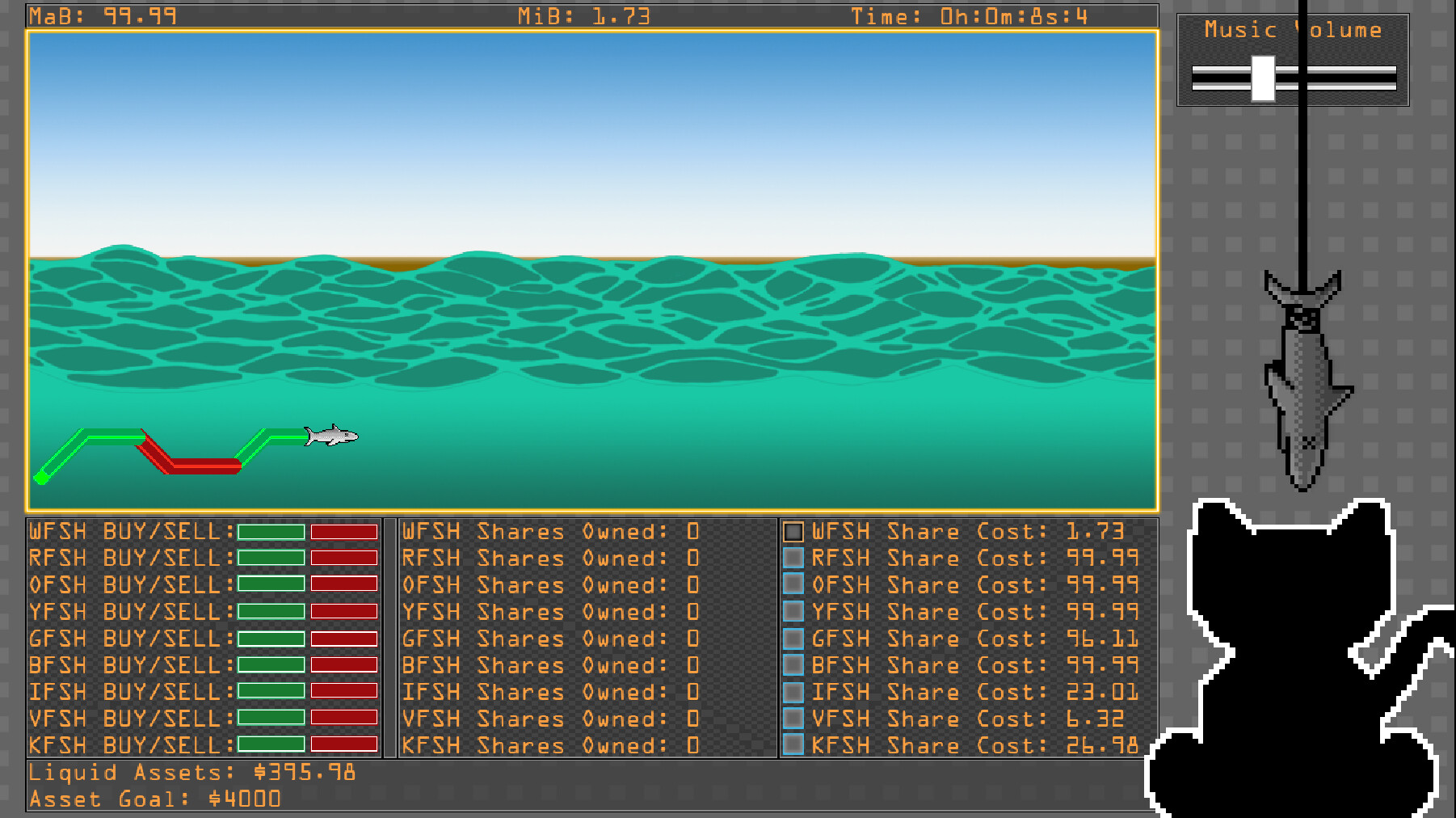This screenshot has width=1456, height=818.
Task: Select the KFSH share cost checkbox
Action: (x=793, y=744)
